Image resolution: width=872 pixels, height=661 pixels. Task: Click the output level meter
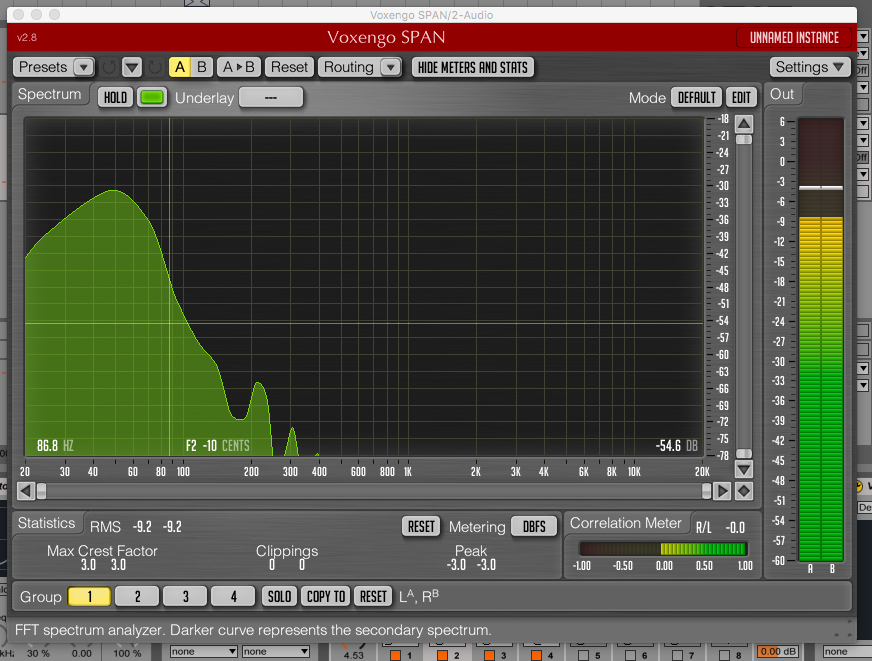point(821,340)
